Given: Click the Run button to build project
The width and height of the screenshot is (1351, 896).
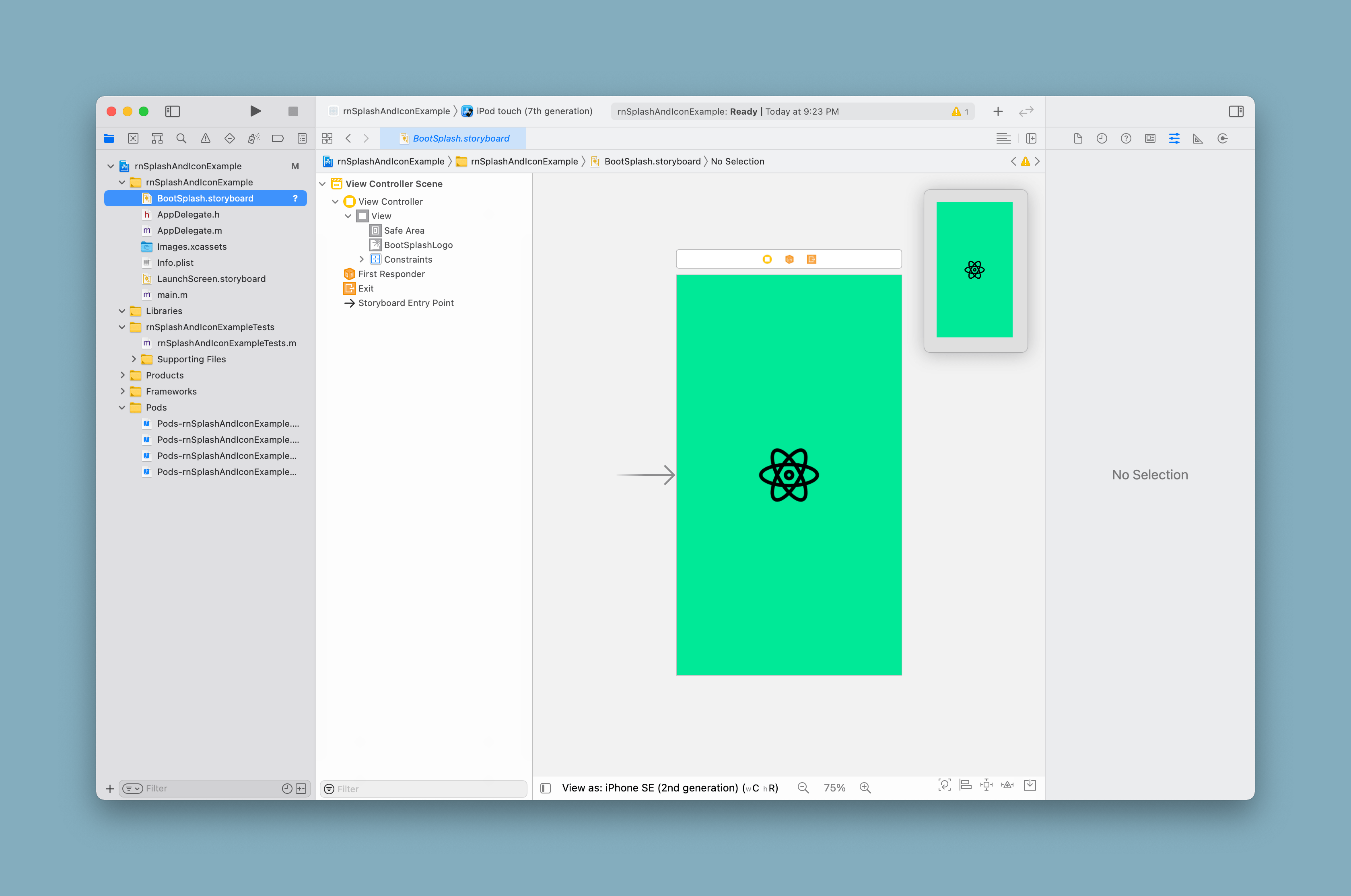Looking at the screenshot, I should [254, 111].
